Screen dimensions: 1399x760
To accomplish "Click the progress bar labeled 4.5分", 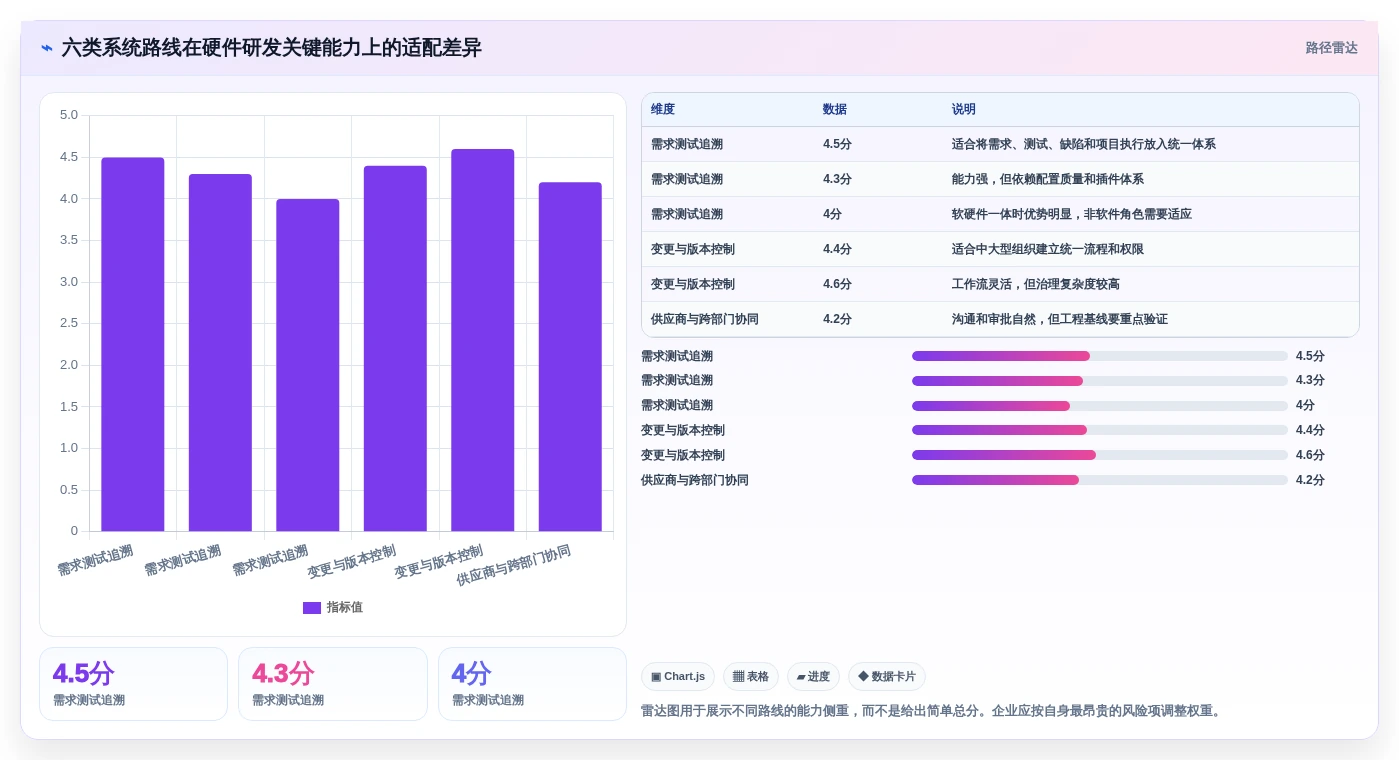I will point(1100,356).
